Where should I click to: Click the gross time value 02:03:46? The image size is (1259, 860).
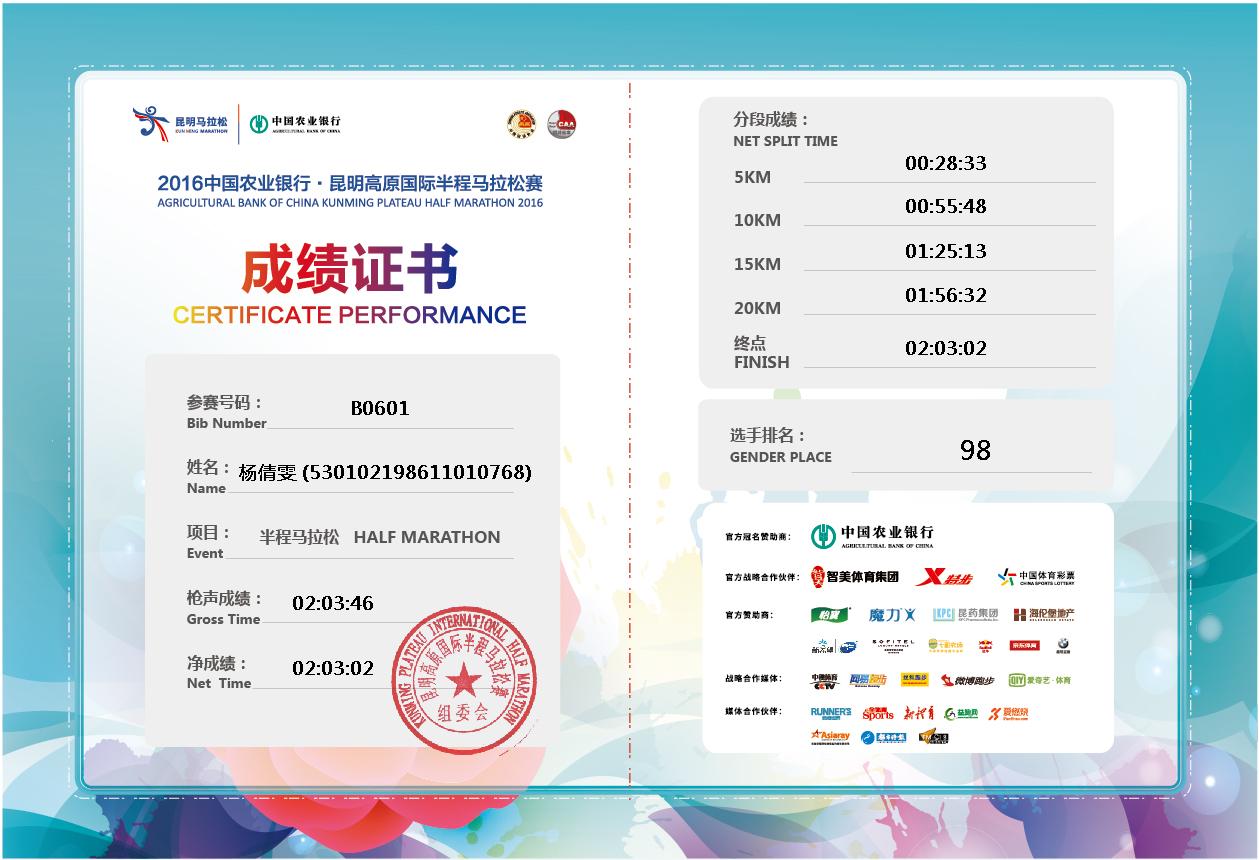(333, 603)
